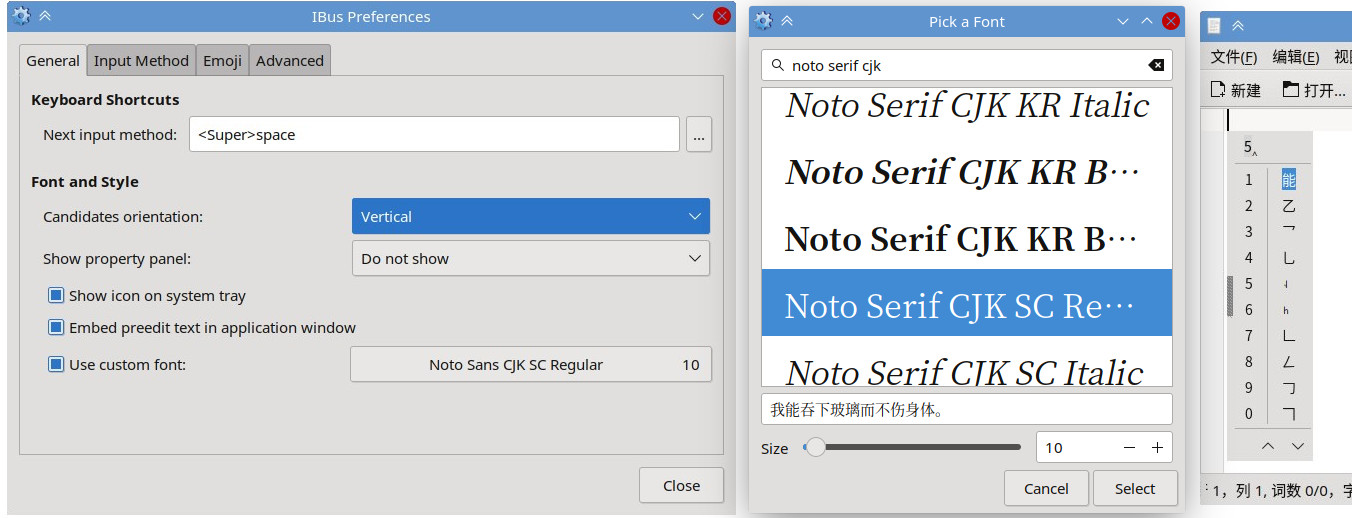
Task: Switch to the General tab
Action: [53, 60]
